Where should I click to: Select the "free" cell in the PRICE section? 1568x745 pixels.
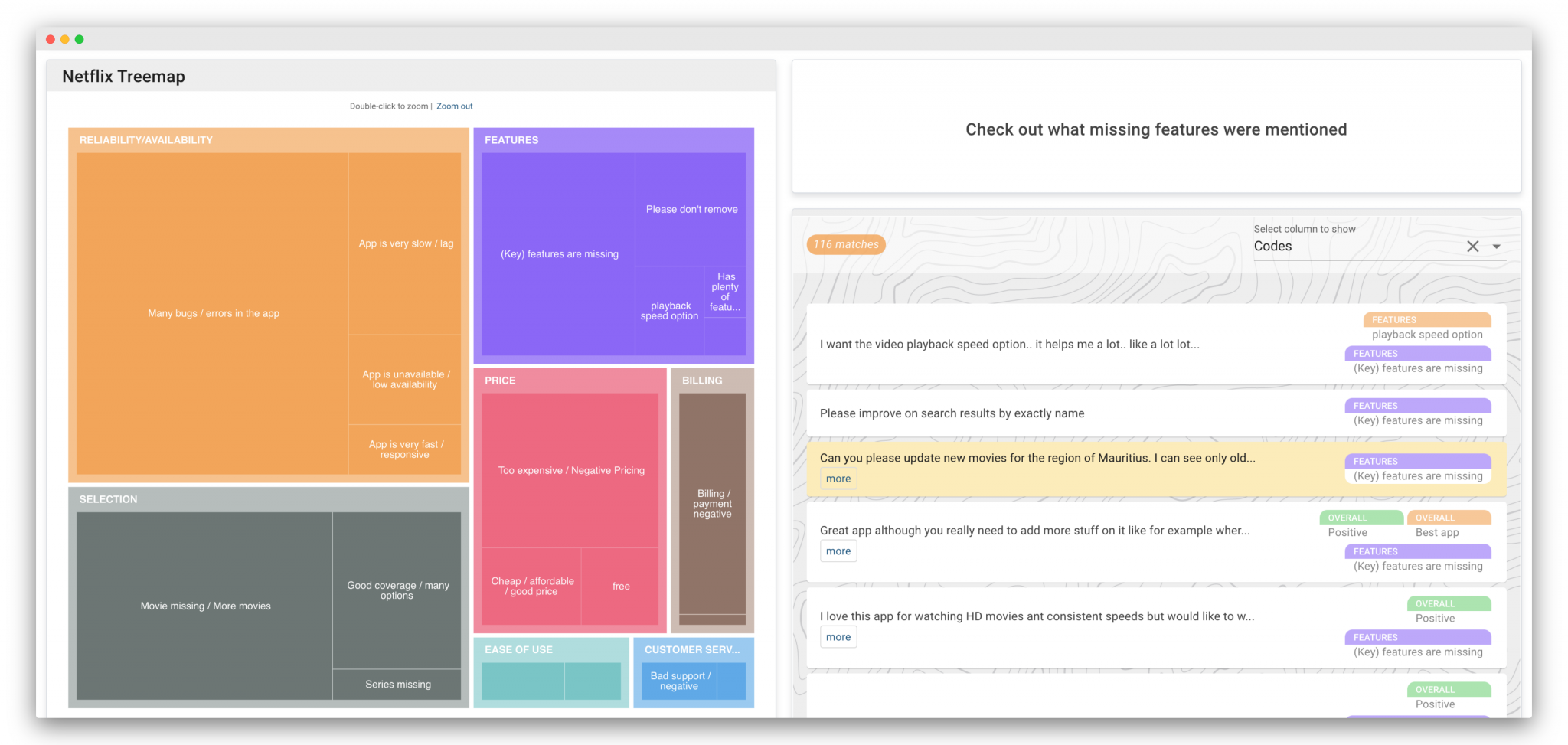pyautogui.click(x=619, y=587)
